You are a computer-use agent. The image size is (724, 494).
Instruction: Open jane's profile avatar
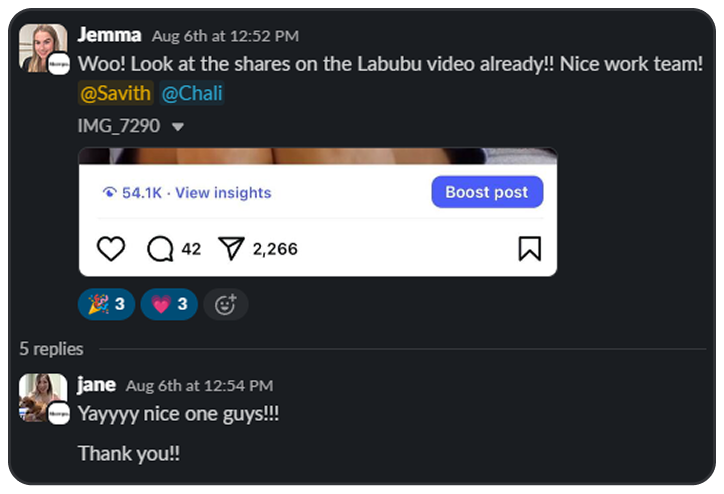point(42,397)
